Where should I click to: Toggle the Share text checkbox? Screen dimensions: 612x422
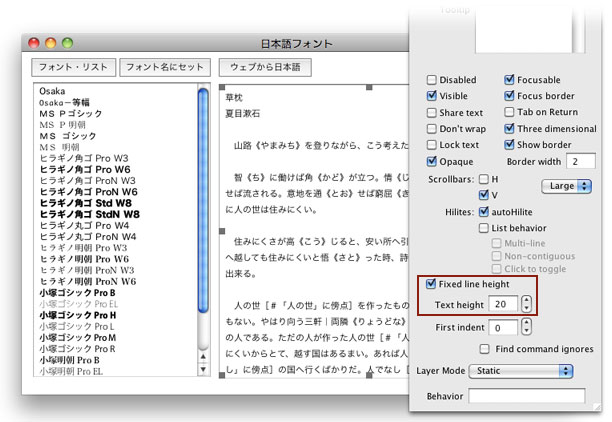[x=431, y=113]
